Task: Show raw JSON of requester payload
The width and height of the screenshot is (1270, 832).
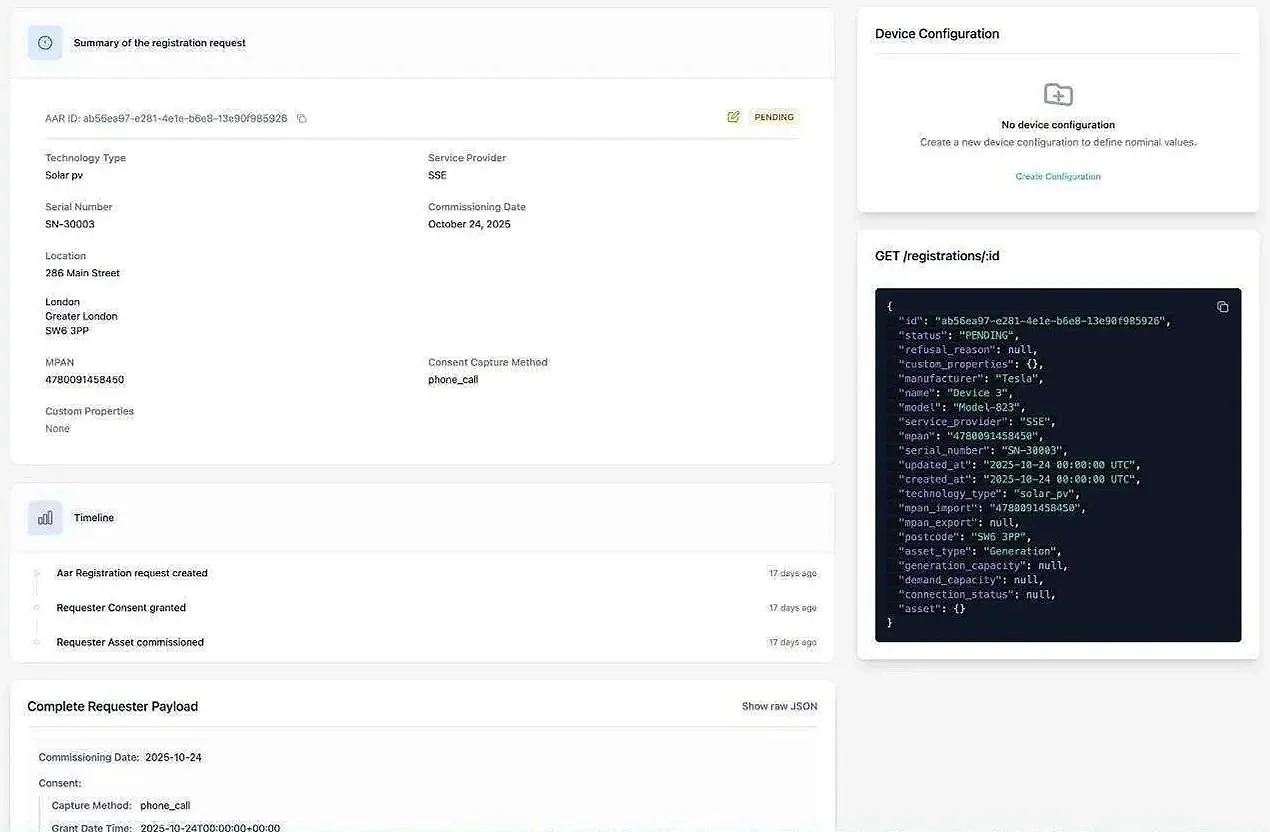Action: tap(779, 706)
